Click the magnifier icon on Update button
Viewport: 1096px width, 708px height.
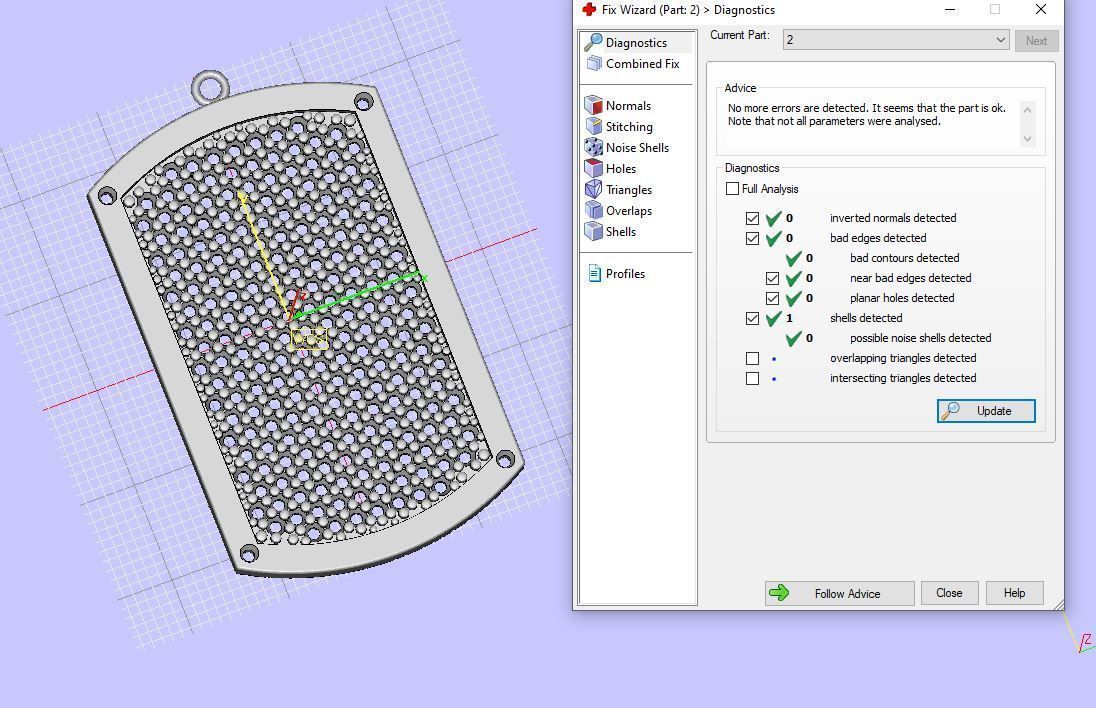(x=951, y=411)
